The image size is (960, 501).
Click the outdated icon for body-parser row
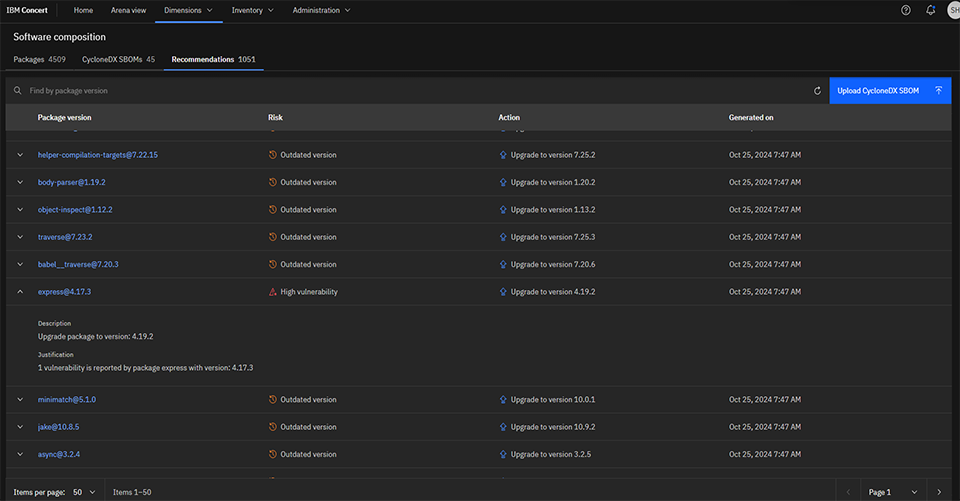point(272,183)
